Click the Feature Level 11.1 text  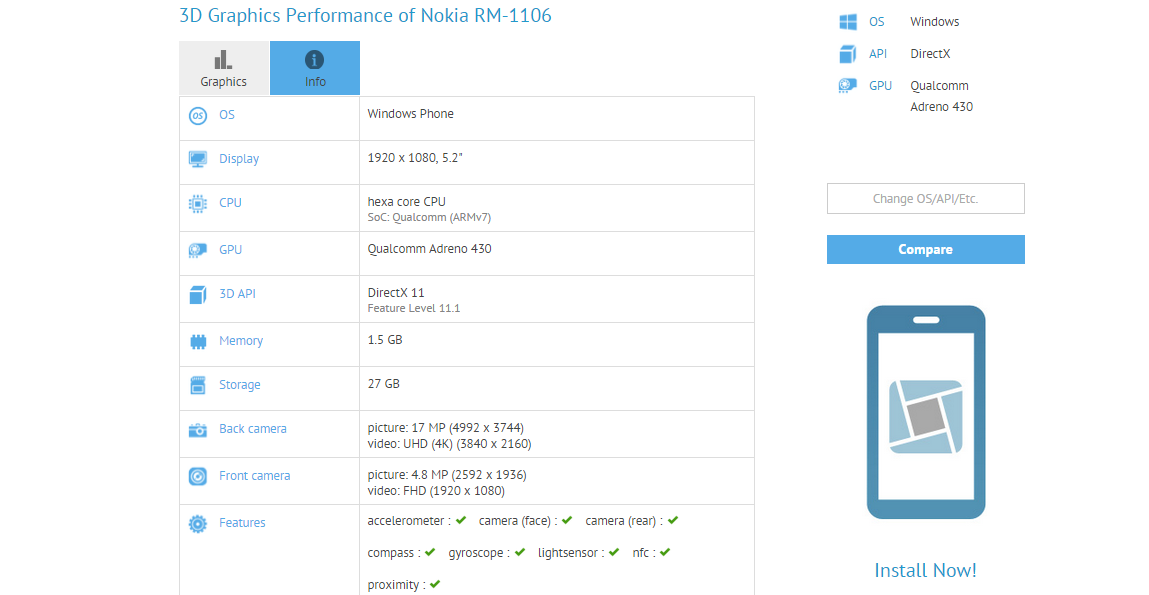coord(414,308)
